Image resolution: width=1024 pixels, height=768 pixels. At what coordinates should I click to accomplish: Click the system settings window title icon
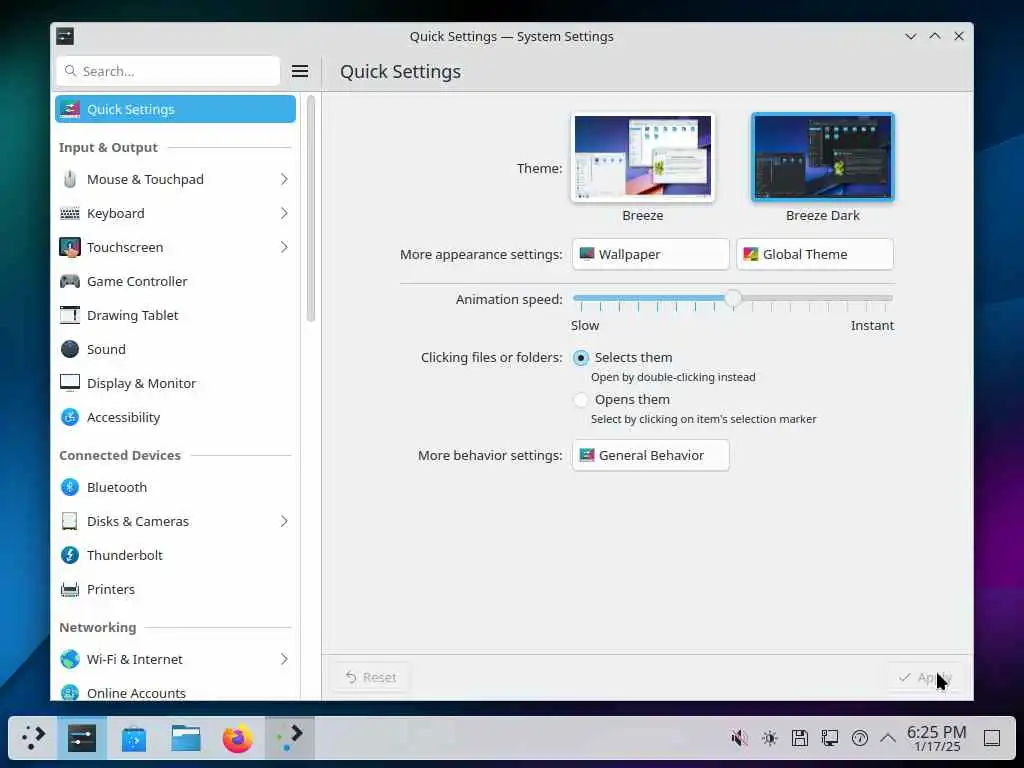[65, 36]
